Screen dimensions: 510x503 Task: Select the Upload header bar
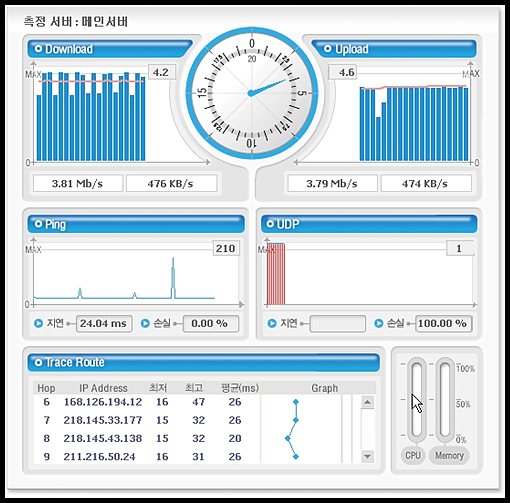pos(394,49)
